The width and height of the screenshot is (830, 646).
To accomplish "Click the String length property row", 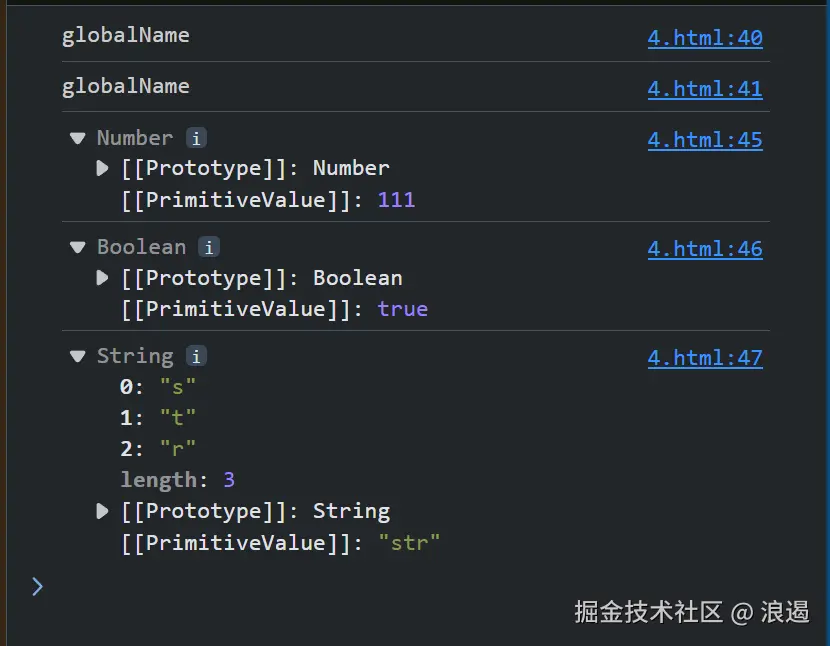I will coord(177,480).
